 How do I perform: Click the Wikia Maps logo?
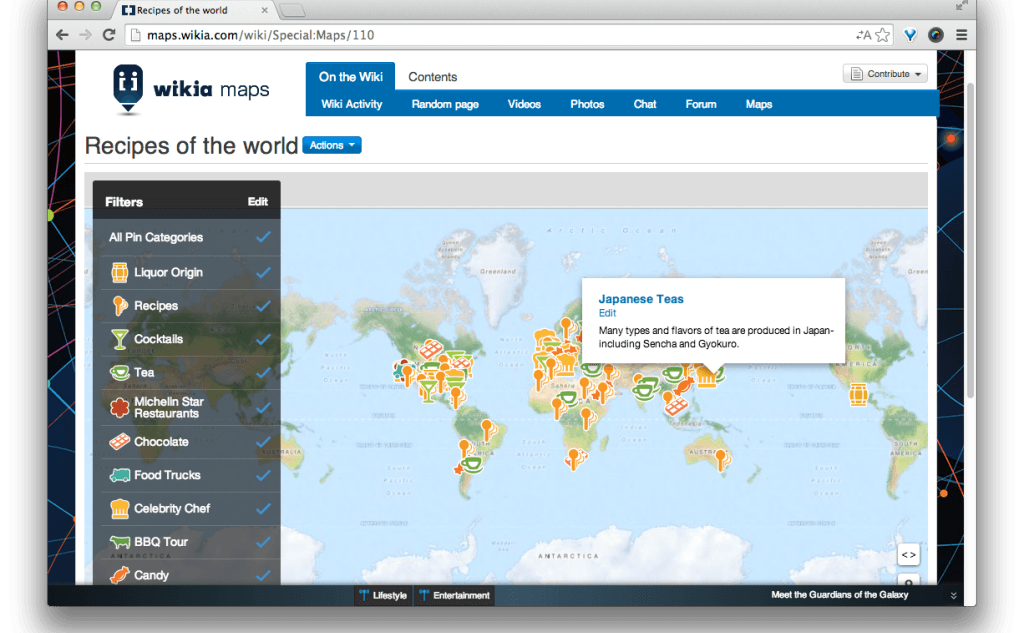point(191,91)
